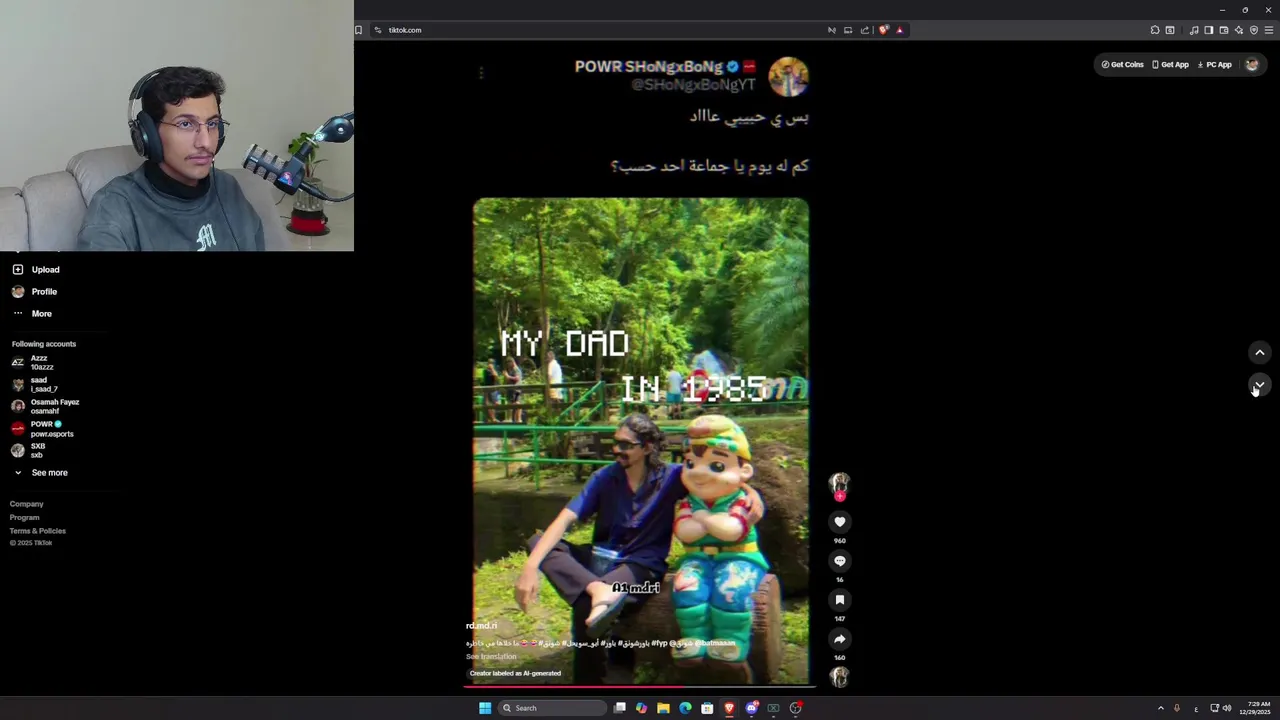Expand See more following accounts
Image resolution: width=1280 pixels, height=720 pixels.
coord(40,473)
